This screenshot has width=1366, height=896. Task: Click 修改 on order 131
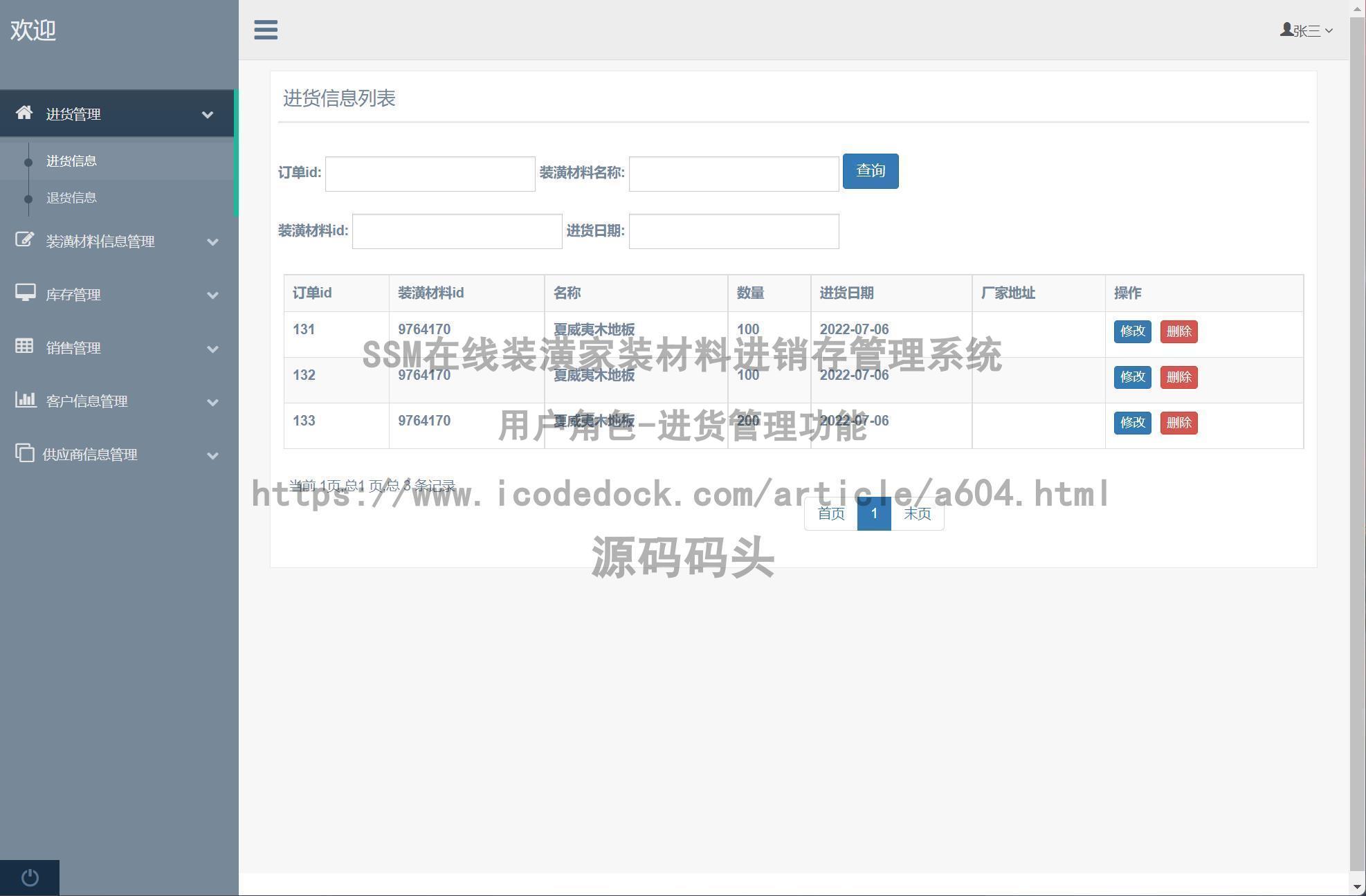coord(1132,331)
